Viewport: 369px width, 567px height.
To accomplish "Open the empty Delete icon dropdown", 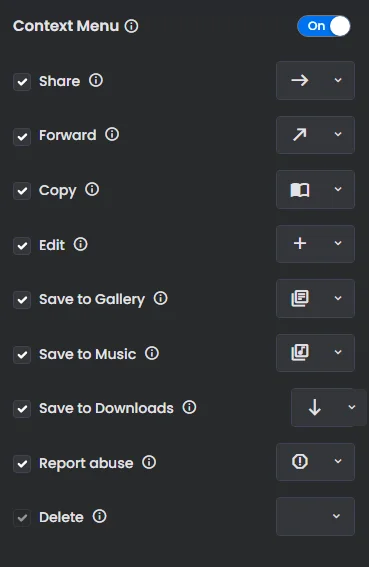I will point(315,516).
